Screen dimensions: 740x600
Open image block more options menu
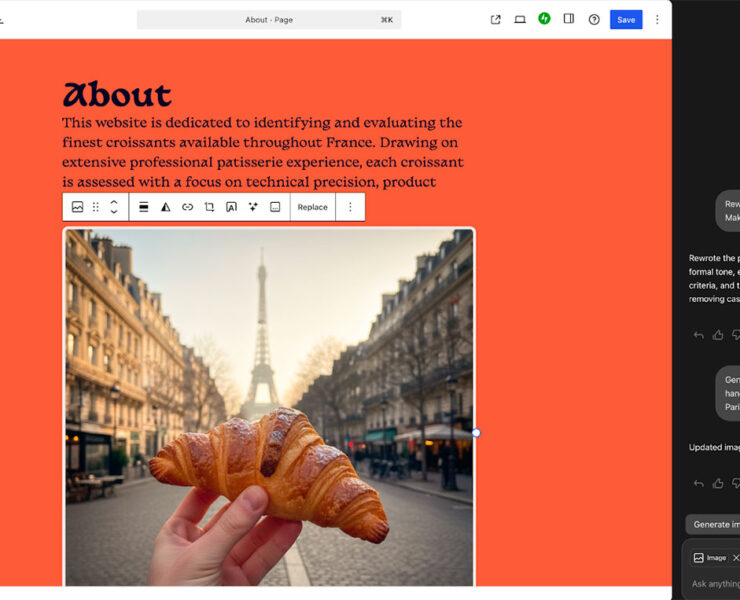pos(350,207)
